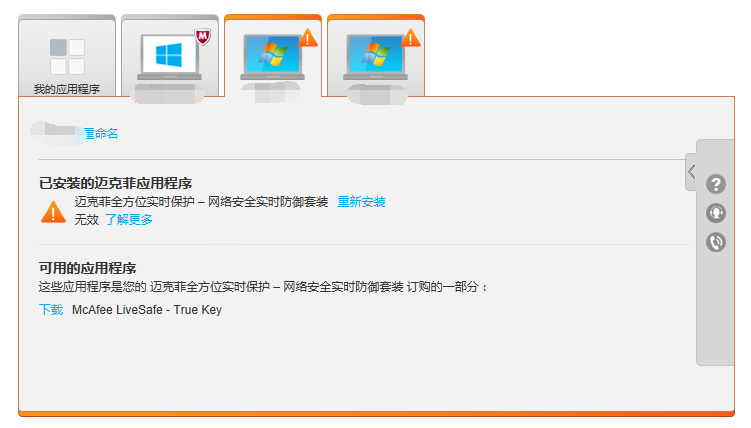Click the phone support icon
The height and width of the screenshot is (428, 751).
point(716,242)
